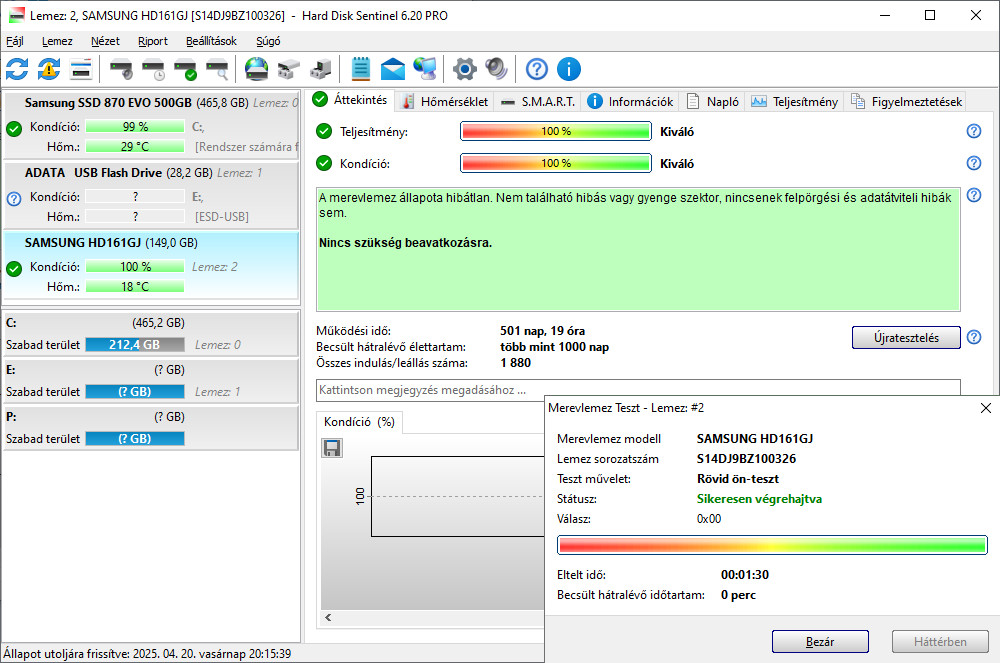Open the disk surface test magnifier icon

(x=217, y=69)
